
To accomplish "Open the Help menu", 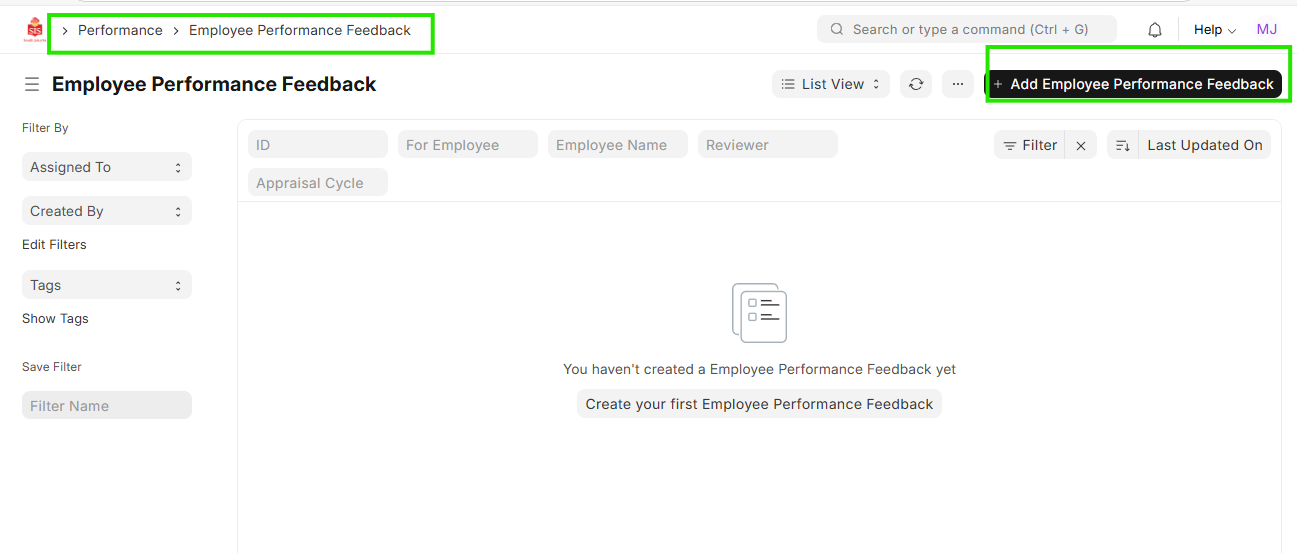I will point(1214,30).
